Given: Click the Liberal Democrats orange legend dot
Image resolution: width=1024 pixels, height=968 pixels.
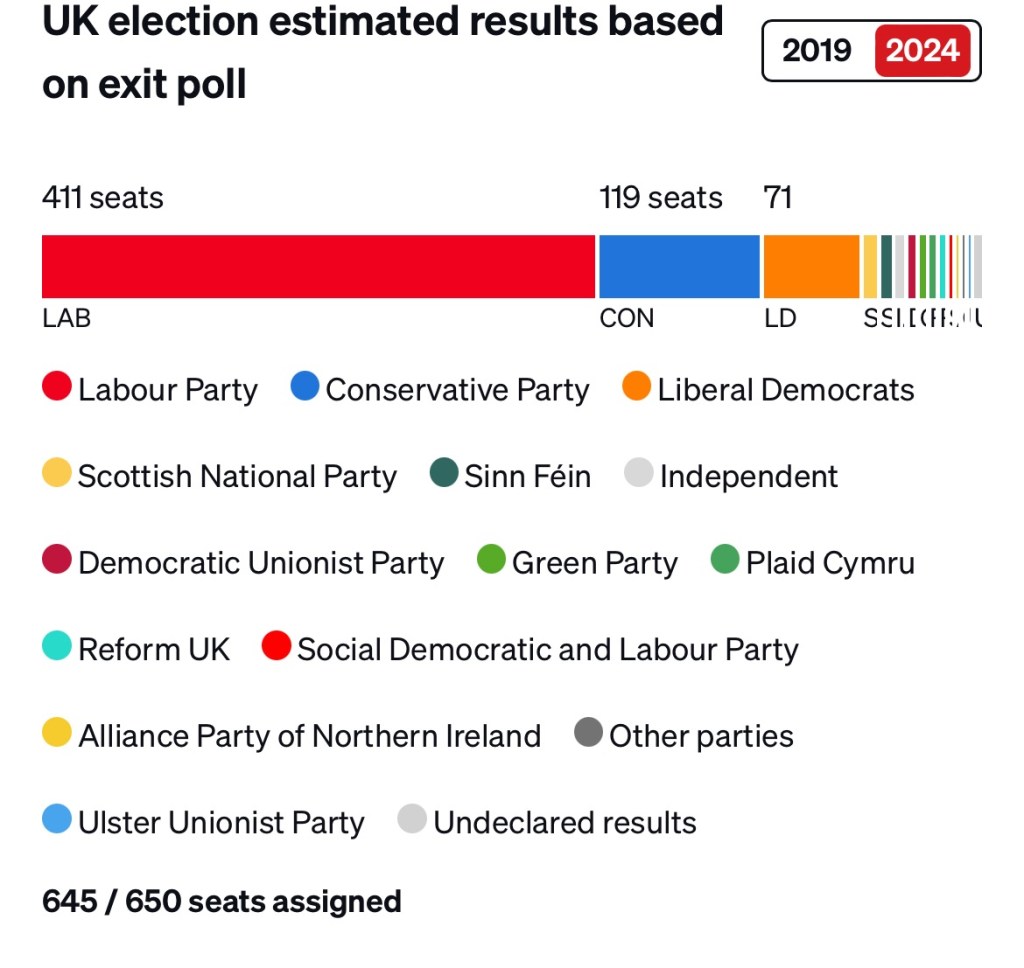Looking at the screenshot, I should [636, 387].
